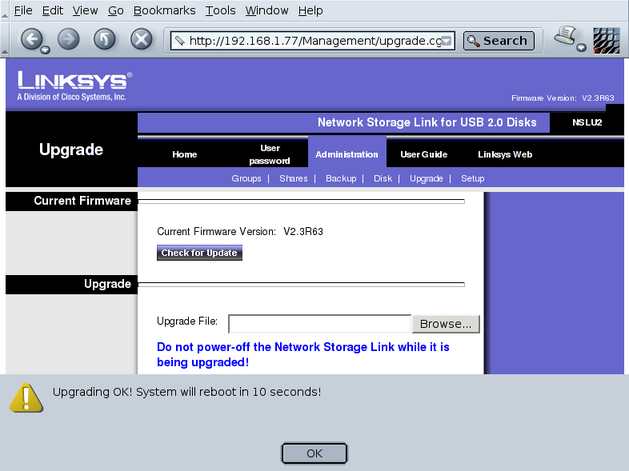Go to the Disk admin link
This screenshot has width=629, height=471.
click(x=383, y=179)
